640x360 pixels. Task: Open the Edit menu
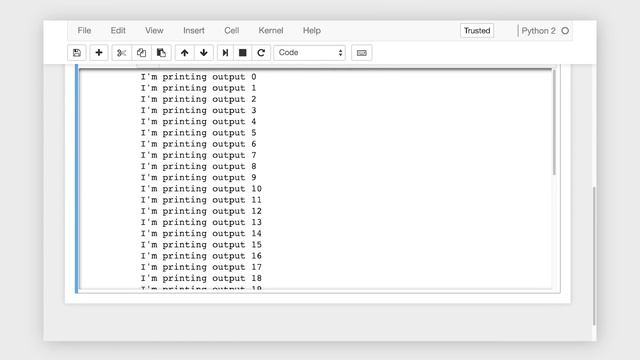tap(118, 31)
